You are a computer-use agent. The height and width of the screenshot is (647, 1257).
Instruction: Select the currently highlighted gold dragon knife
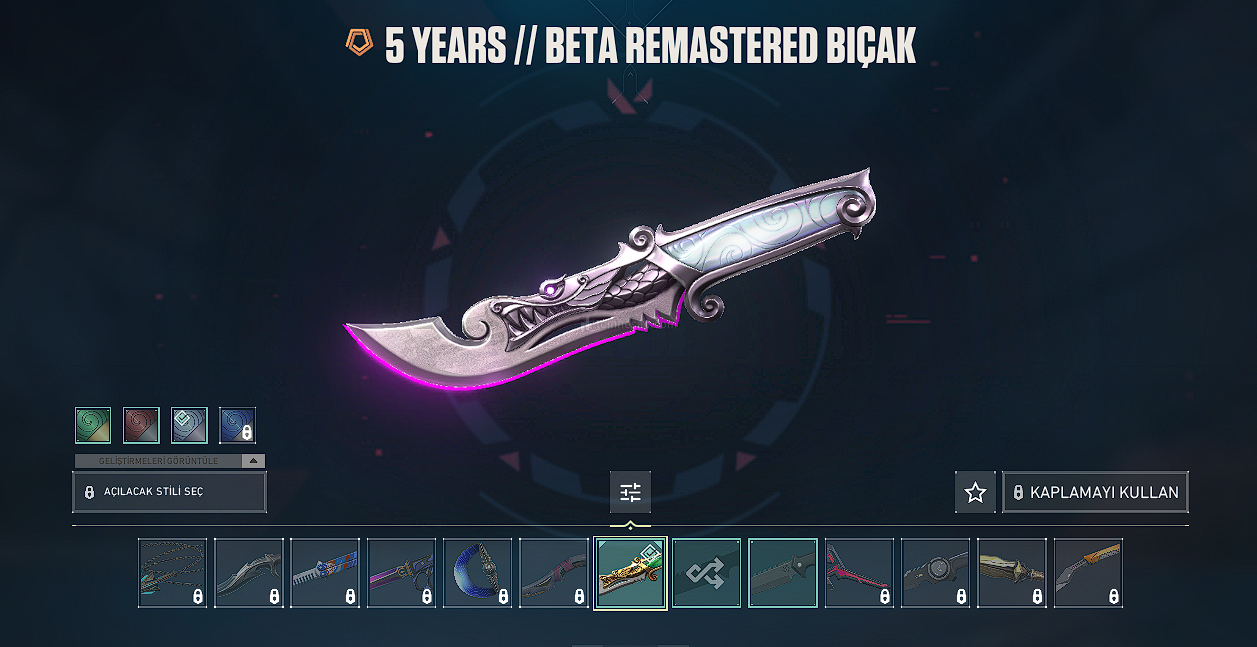pyautogui.click(x=630, y=573)
